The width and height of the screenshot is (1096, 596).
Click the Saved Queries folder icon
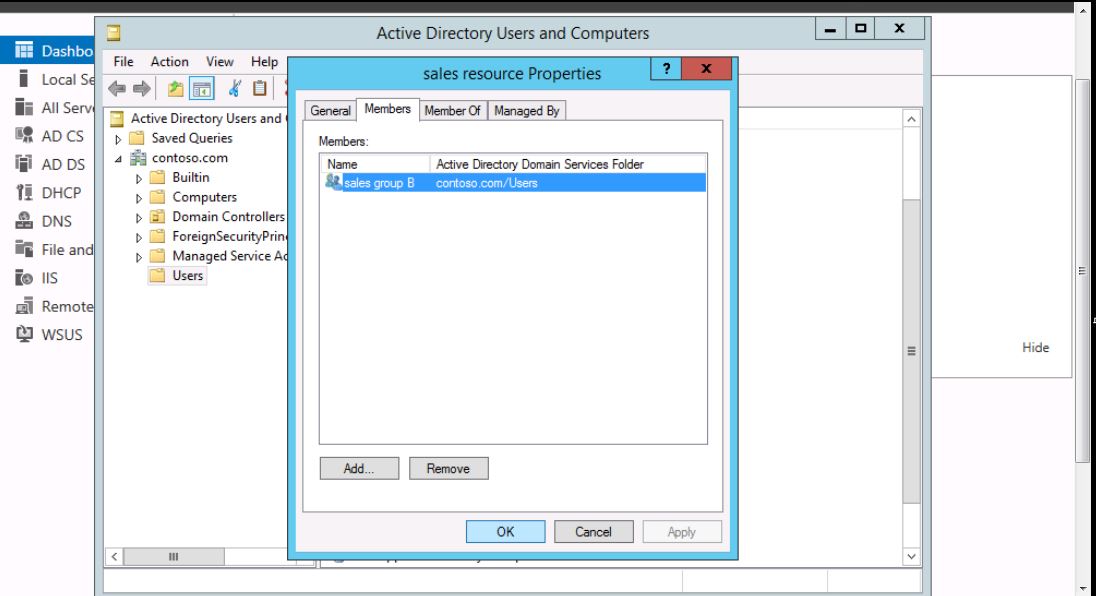137,138
